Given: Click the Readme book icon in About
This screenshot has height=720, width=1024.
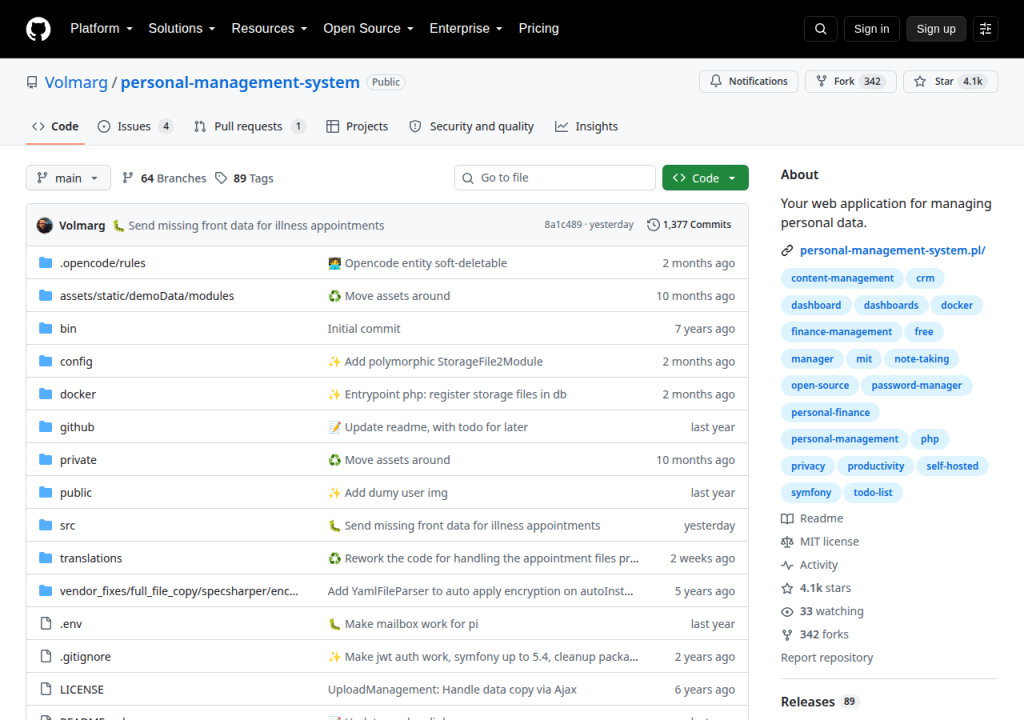Looking at the screenshot, I should click(x=787, y=518).
